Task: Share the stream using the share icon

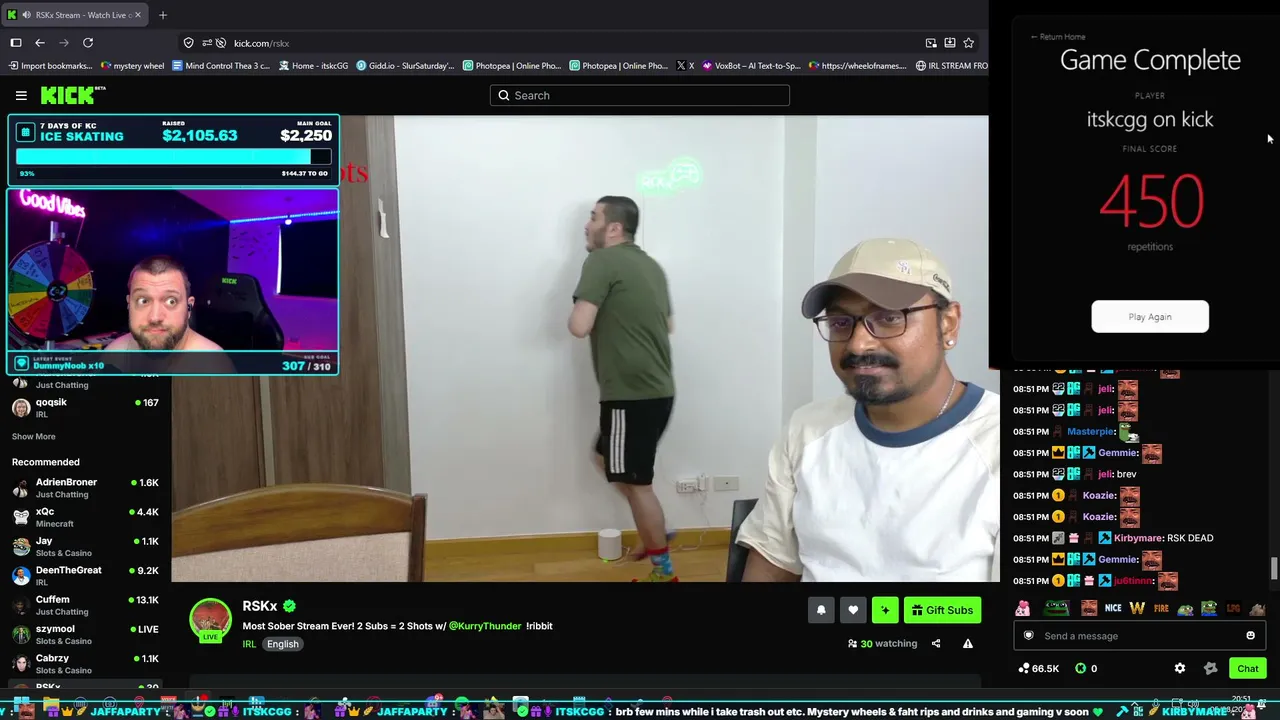Action: (x=936, y=644)
